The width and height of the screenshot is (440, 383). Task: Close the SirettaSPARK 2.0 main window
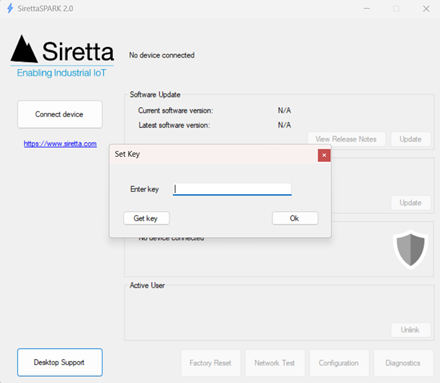tap(426, 9)
